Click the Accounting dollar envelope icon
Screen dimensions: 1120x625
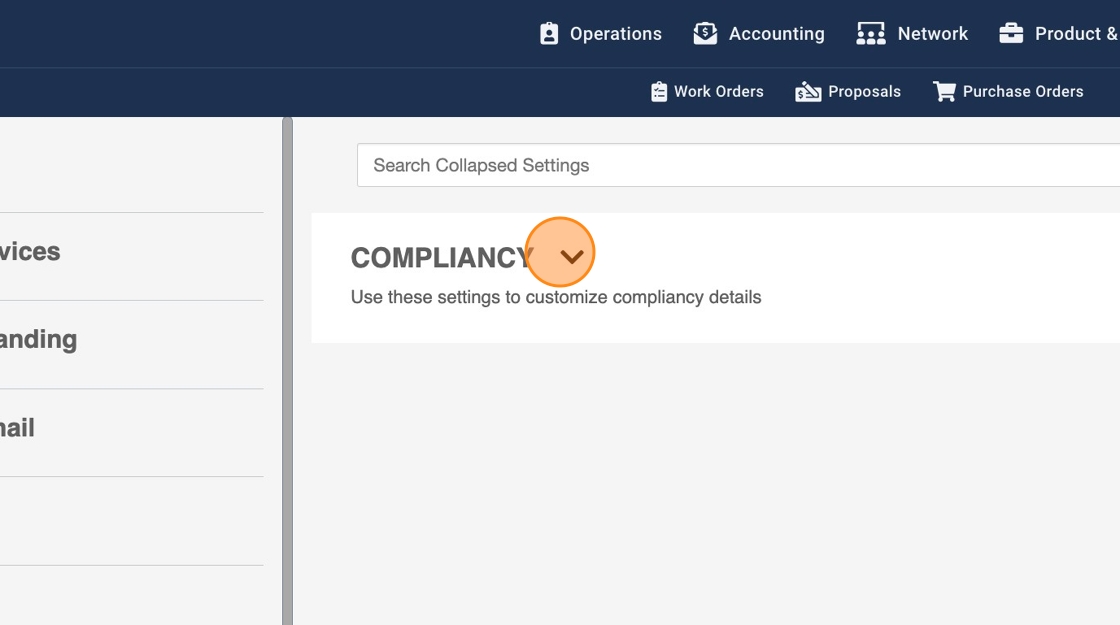click(705, 34)
